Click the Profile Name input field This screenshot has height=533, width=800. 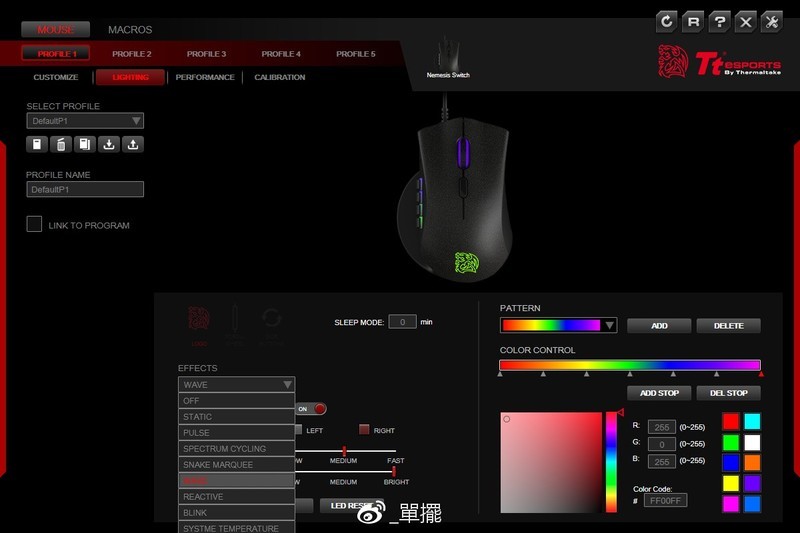click(85, 189)
